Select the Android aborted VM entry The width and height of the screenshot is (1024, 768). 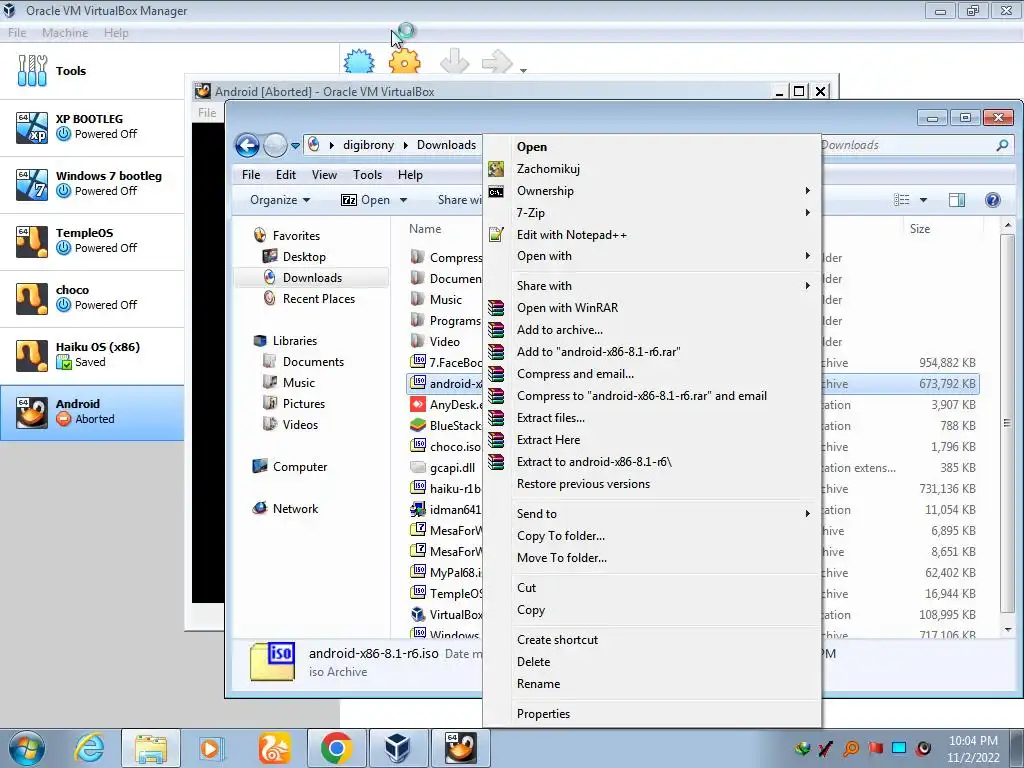(x=92, y=412)
